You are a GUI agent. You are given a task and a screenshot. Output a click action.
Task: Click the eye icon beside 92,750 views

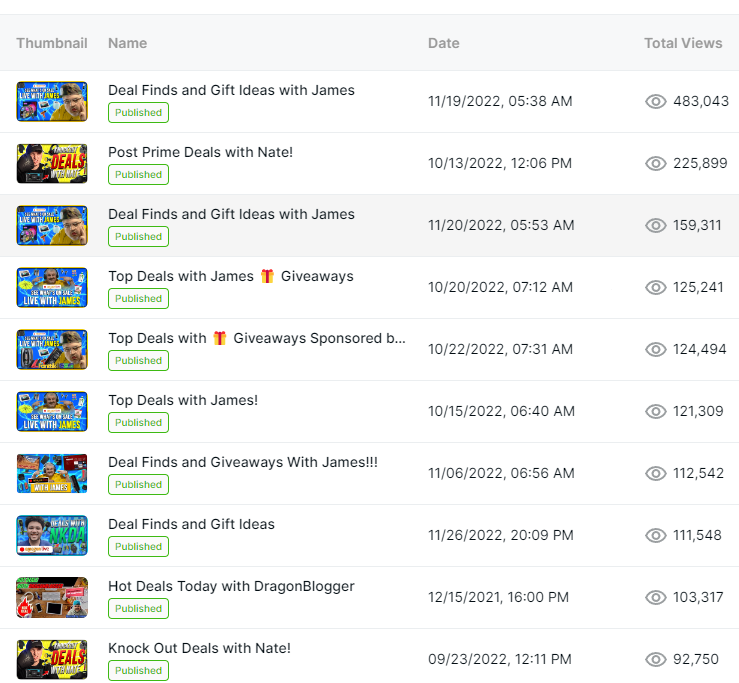[x=656, y=659]
